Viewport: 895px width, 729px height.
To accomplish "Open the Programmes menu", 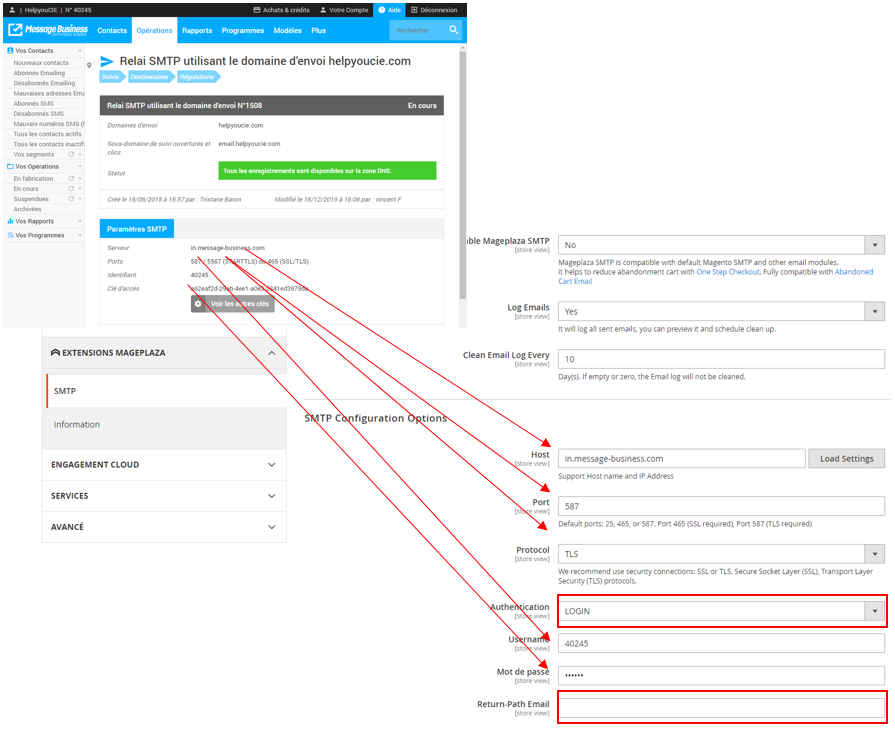I will coord(243,30).
